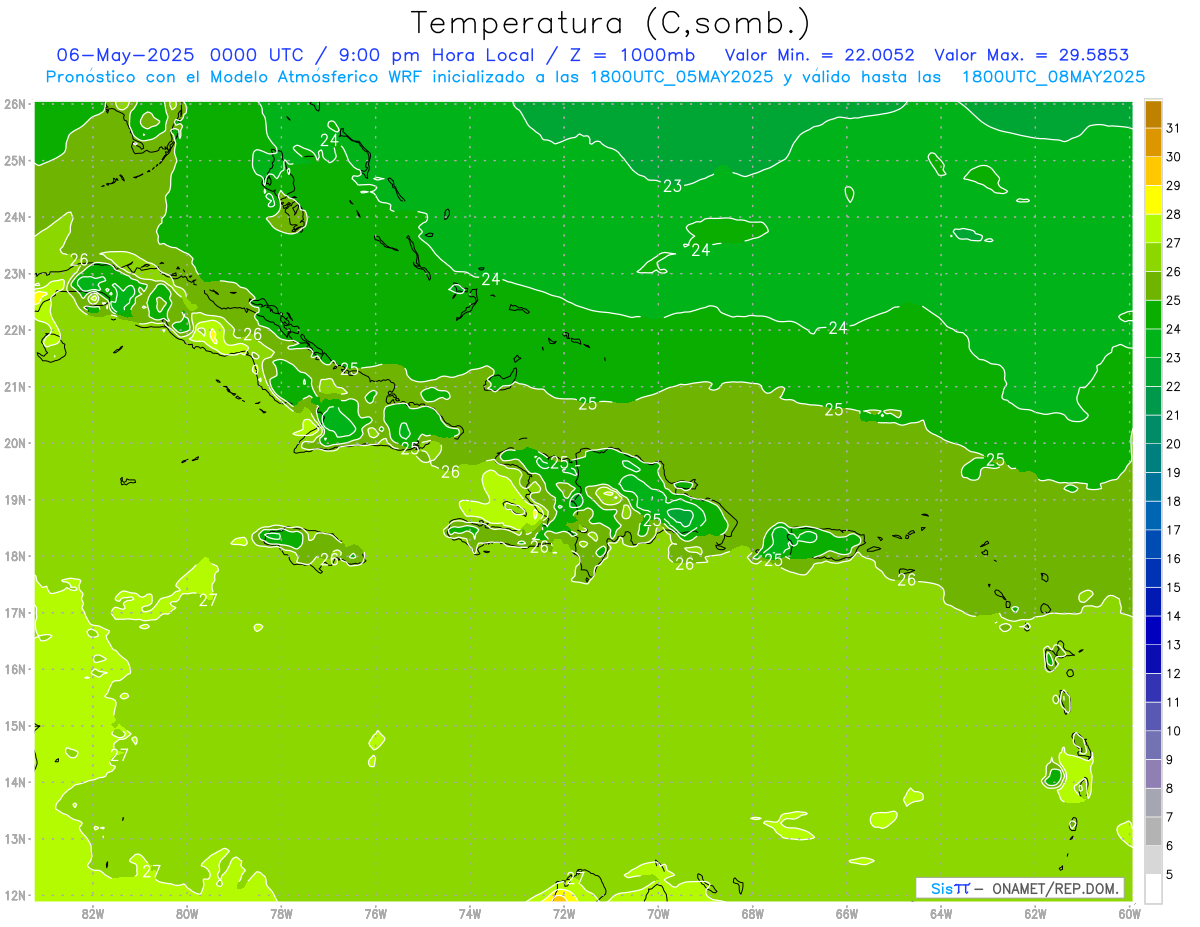Image resolution: width=1200 pixels, height=927 pixels.
Task: Click the "Valor Min. = 22.0052" value
Action: point(819,55)
